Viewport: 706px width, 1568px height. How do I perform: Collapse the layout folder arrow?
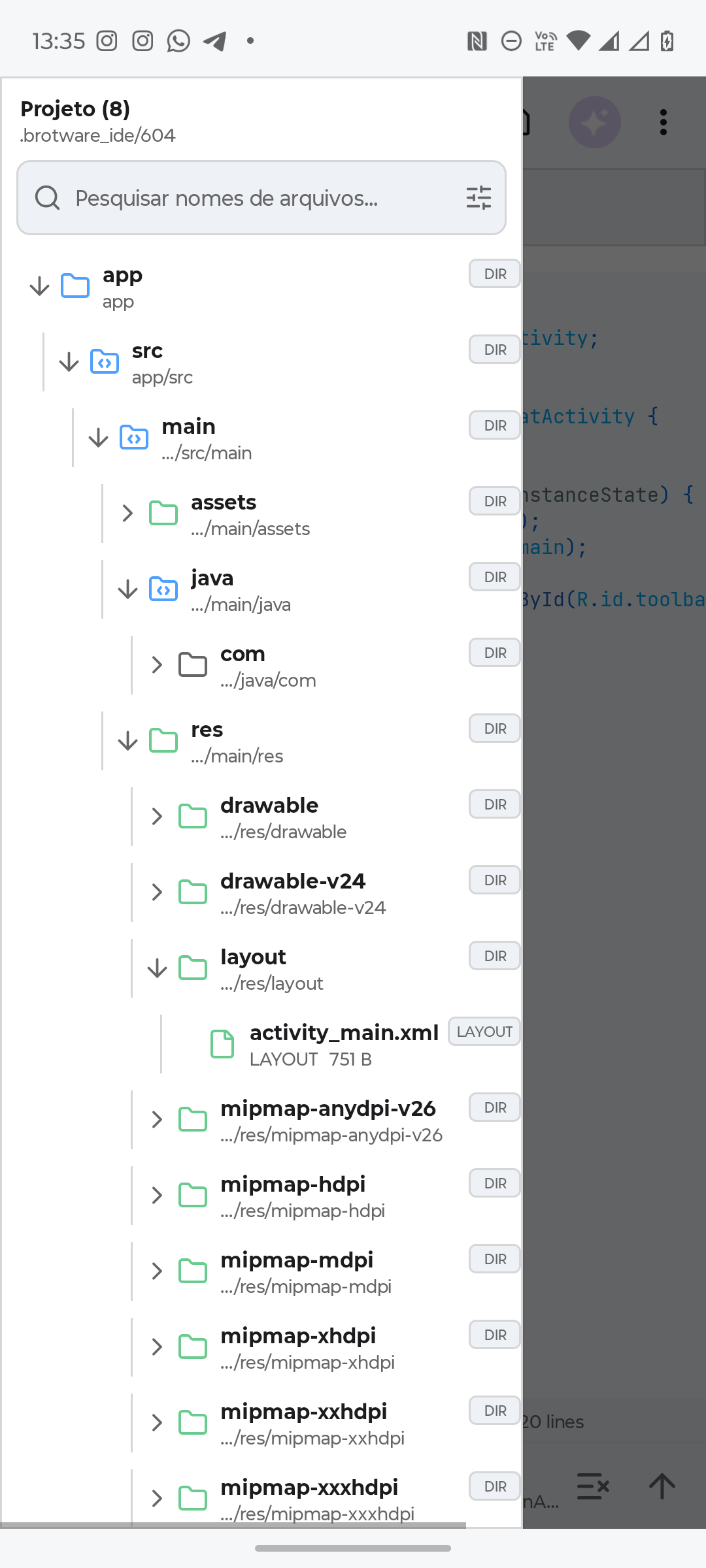(x=157, y=968)
